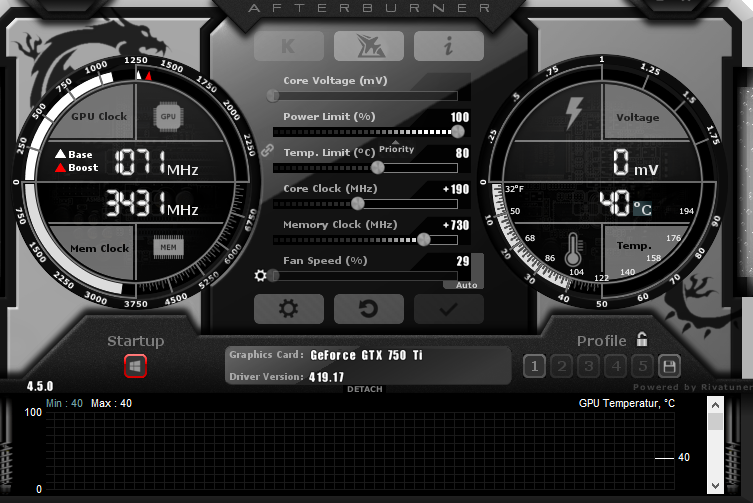Toggle the fan speed Auto button

466,285
